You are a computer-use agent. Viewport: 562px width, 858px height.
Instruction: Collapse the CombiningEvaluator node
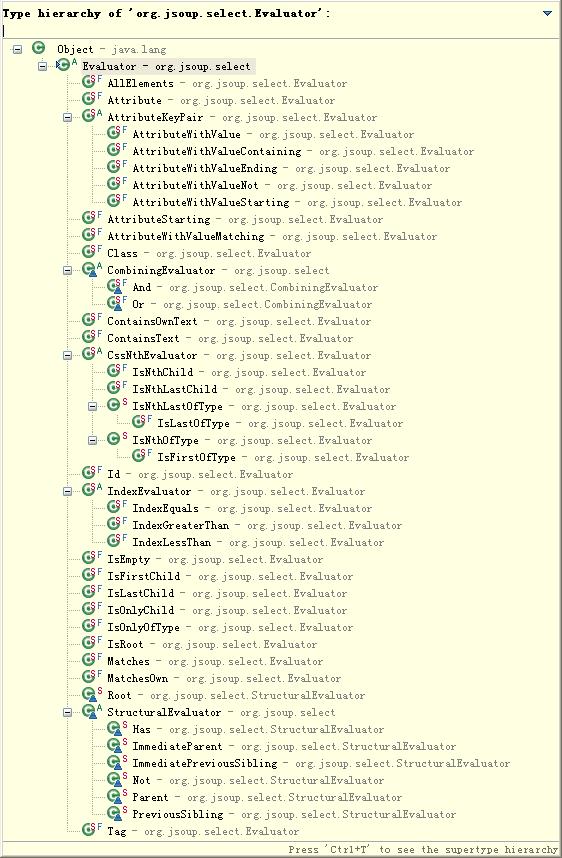(x=67, y=270)
